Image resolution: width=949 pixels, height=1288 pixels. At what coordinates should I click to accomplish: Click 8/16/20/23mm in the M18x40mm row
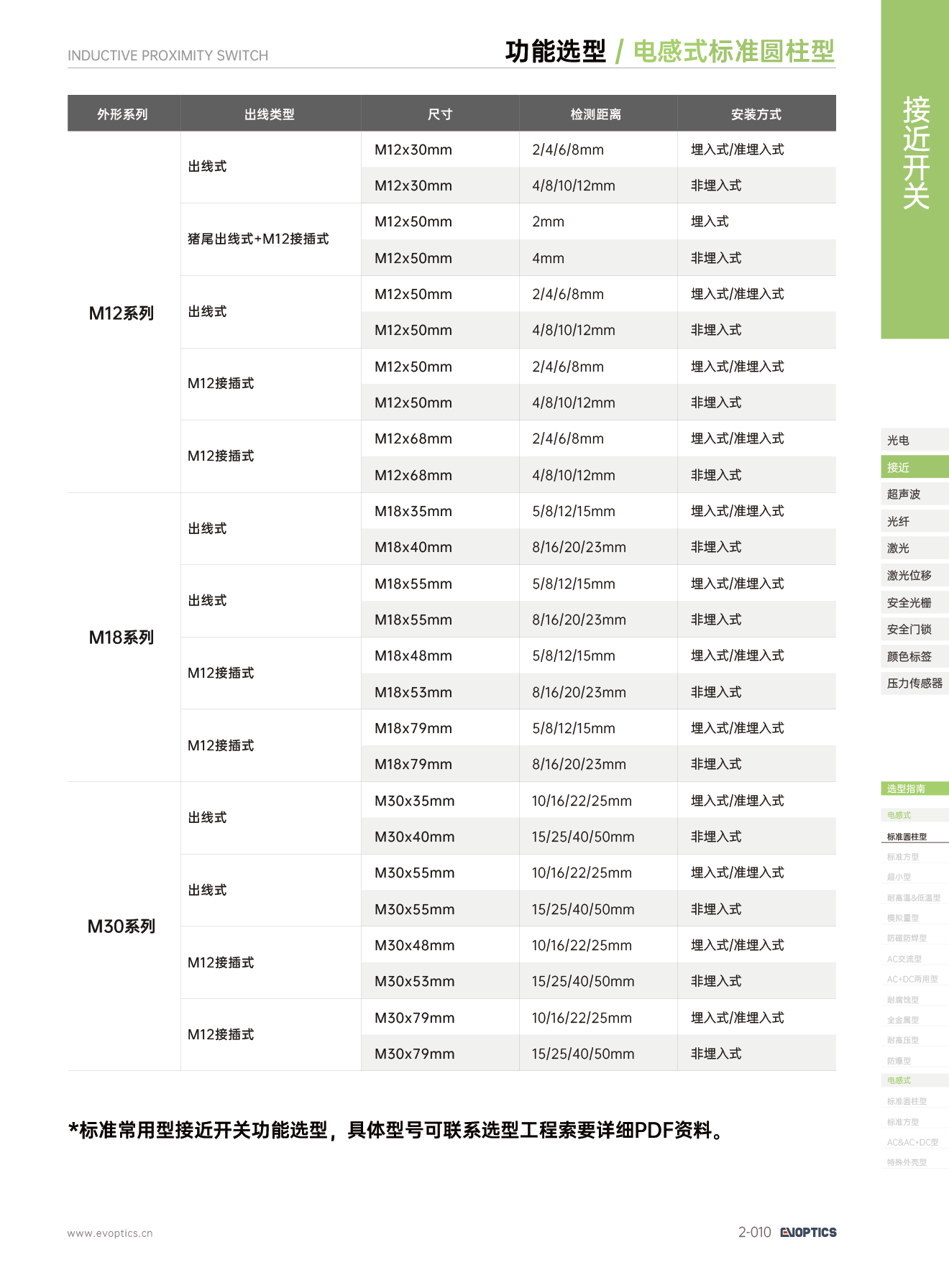coord(598,547)
